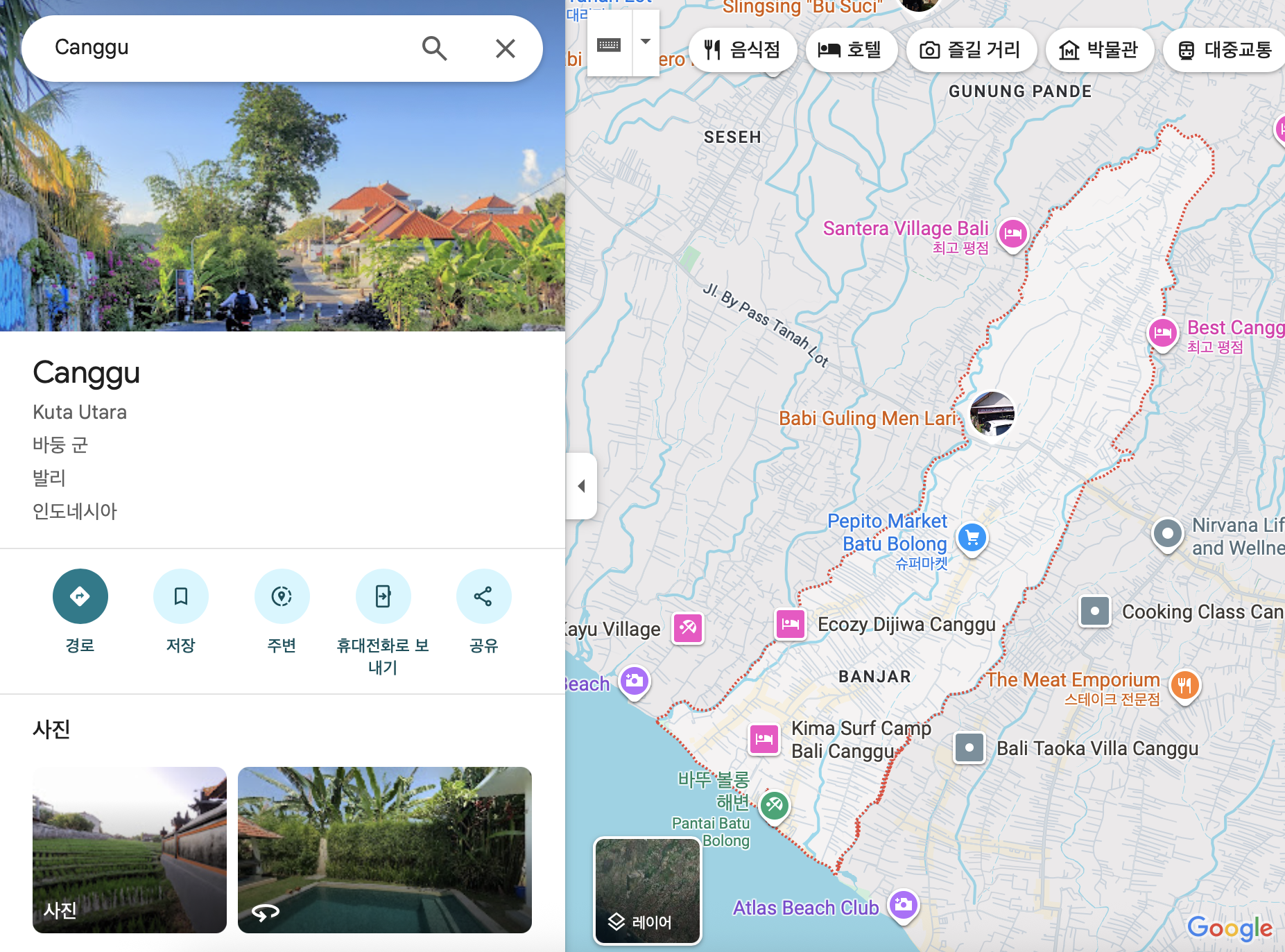
Task: Filter map by 호텔 hotels
Action: coord(850,50)
